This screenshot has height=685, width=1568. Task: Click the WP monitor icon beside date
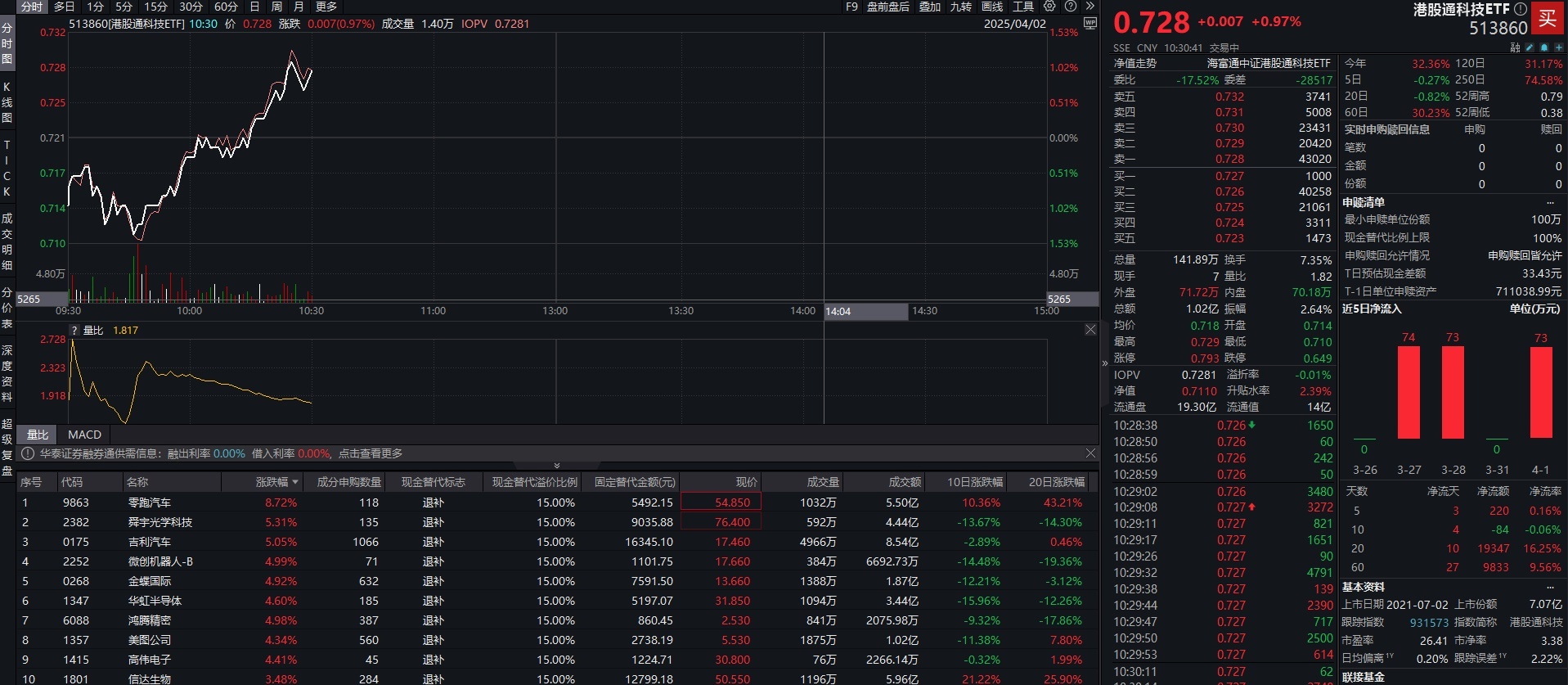tap(1090, 24)
